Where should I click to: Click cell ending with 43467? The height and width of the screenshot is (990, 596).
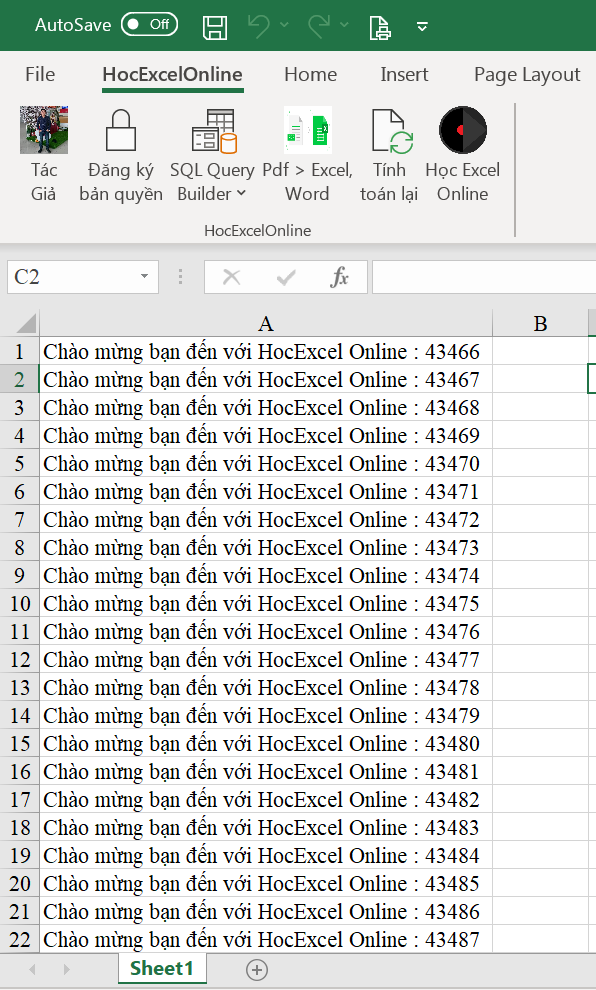tap(266, 379)
